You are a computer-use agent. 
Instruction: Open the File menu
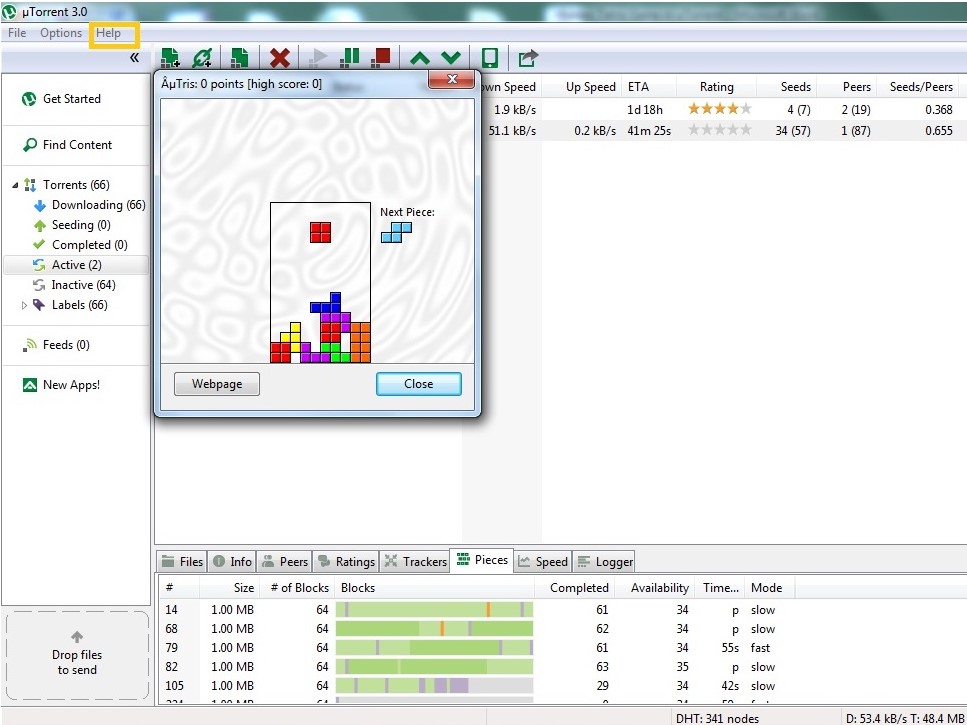tap(17, 33)
